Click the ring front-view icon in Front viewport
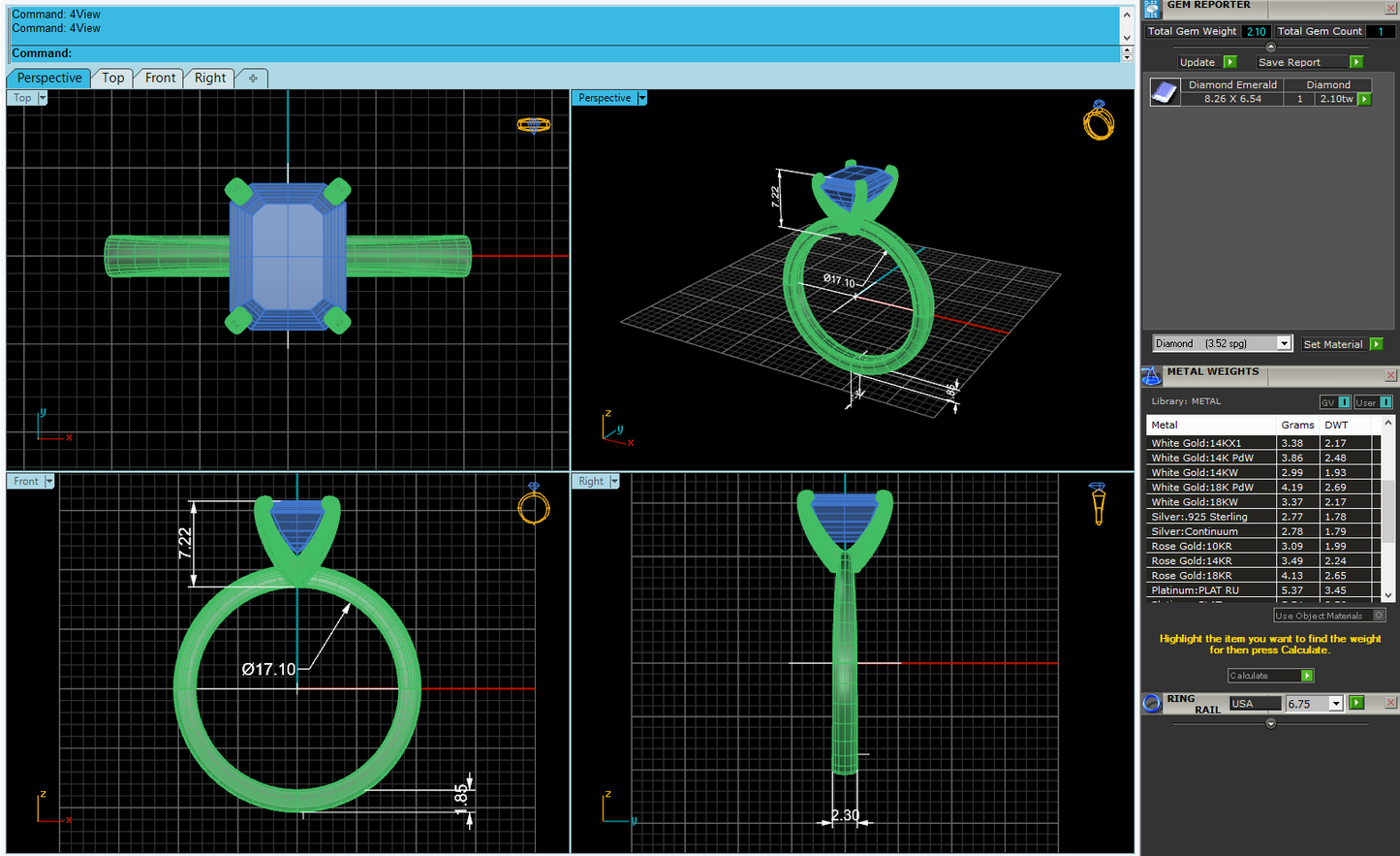Viewport: 1400px width, 856px height. 534,503
